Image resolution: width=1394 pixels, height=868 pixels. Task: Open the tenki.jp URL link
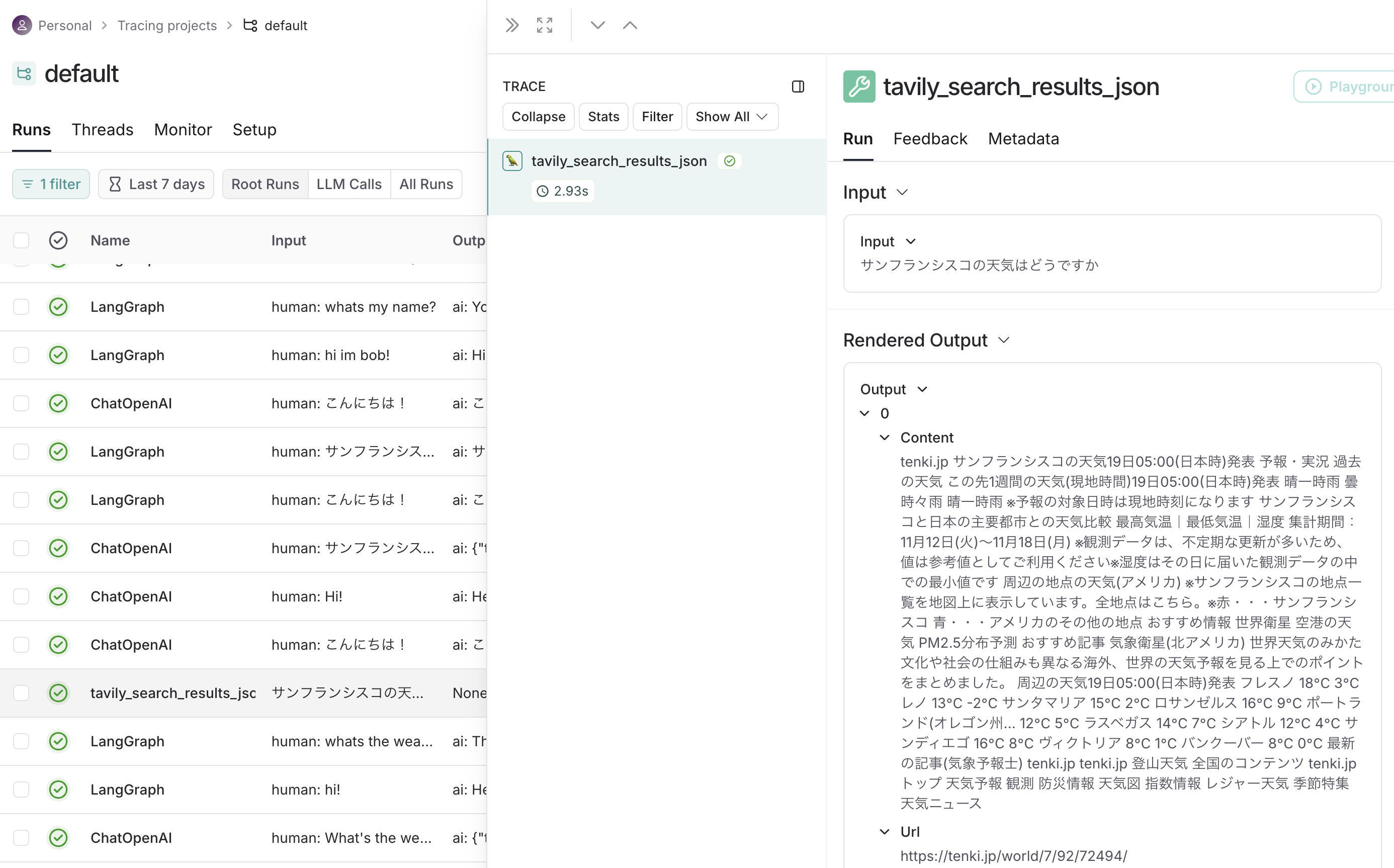(x=1013, y=855)
